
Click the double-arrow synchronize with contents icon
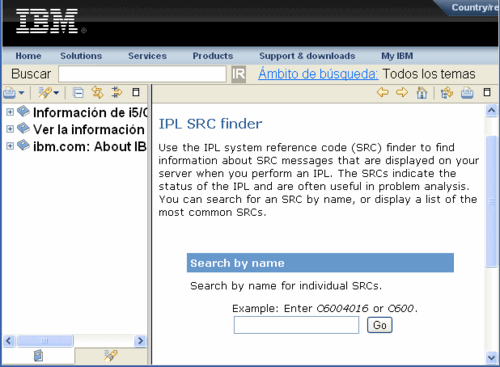click(97, 93)
